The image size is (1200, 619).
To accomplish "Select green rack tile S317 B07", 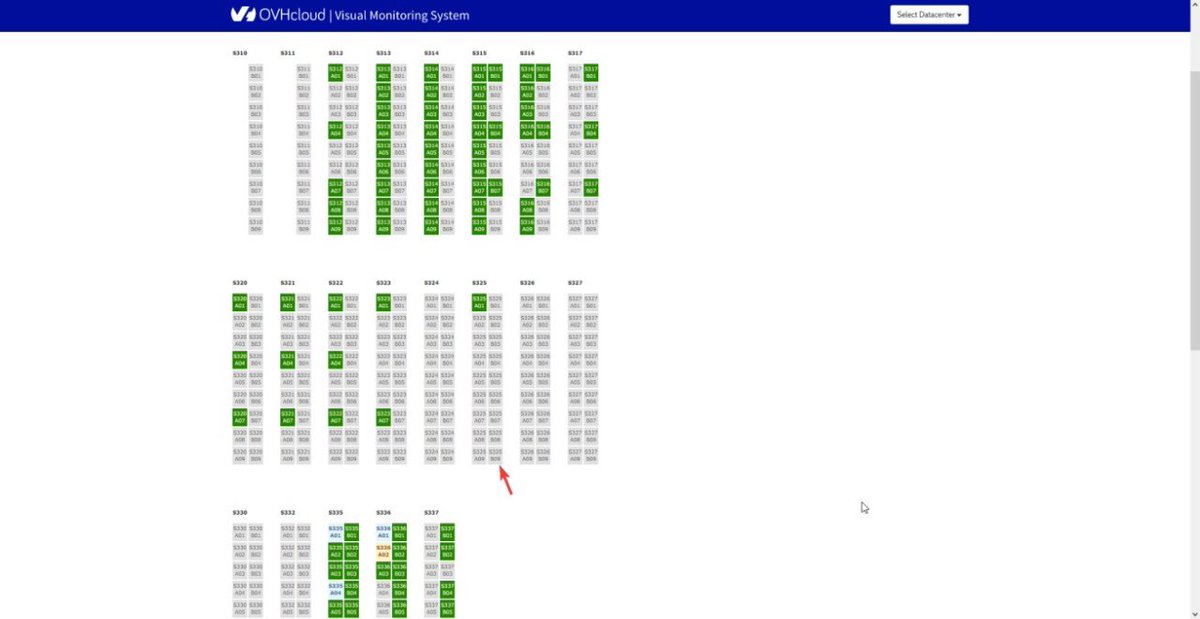I will 591,187.
